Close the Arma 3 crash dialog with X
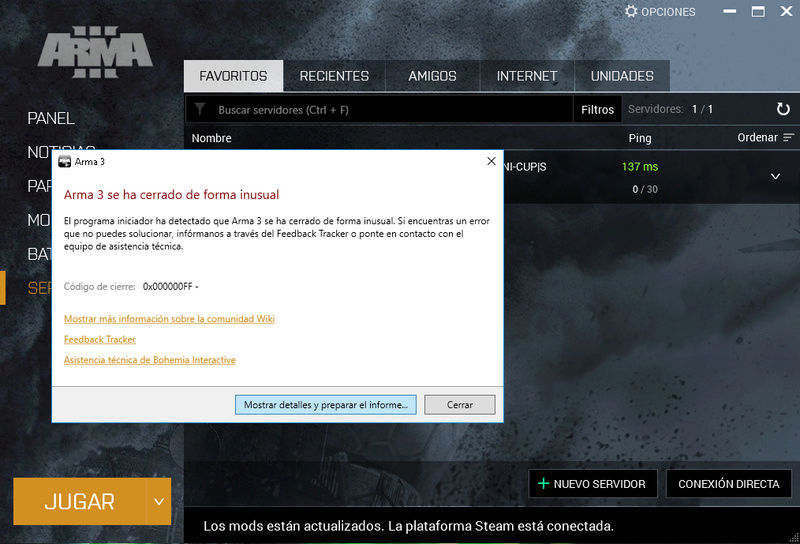This screenshot has height=544, width=800. (491, 161)
